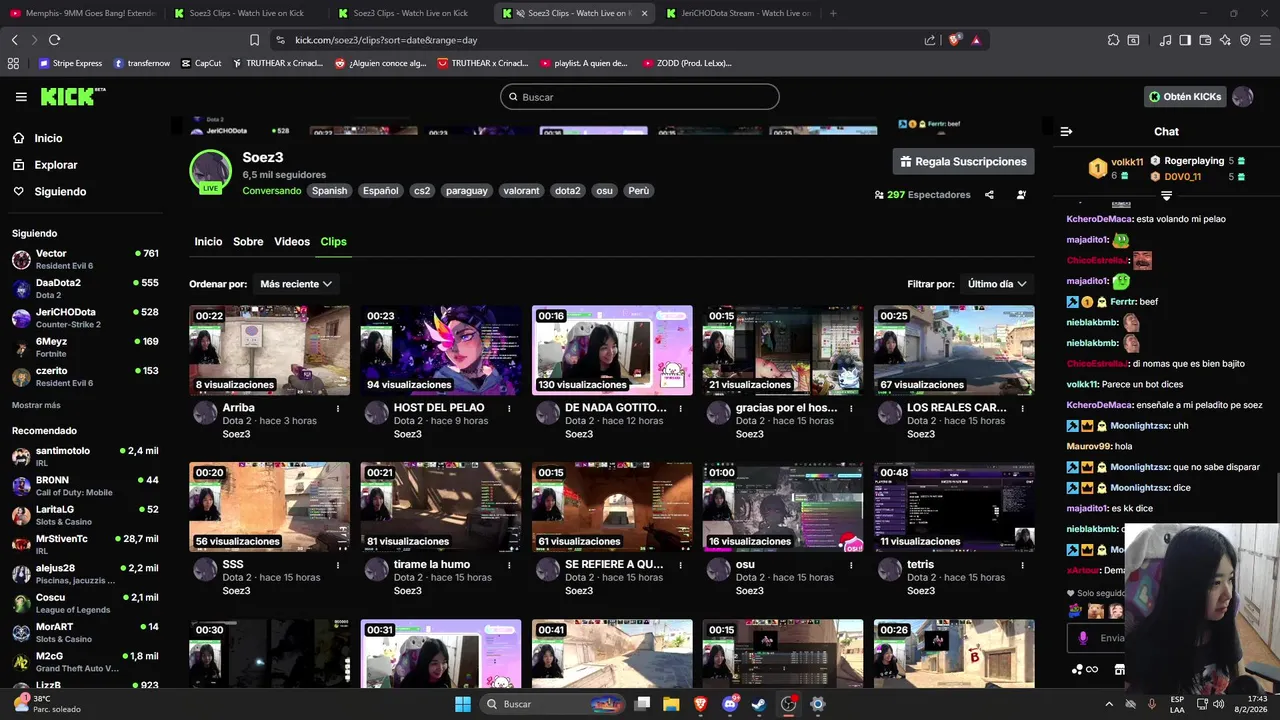Play the SSS clip thumbnail
Viewport: 1280px width, 720px height.
click(x=269, y=507)
